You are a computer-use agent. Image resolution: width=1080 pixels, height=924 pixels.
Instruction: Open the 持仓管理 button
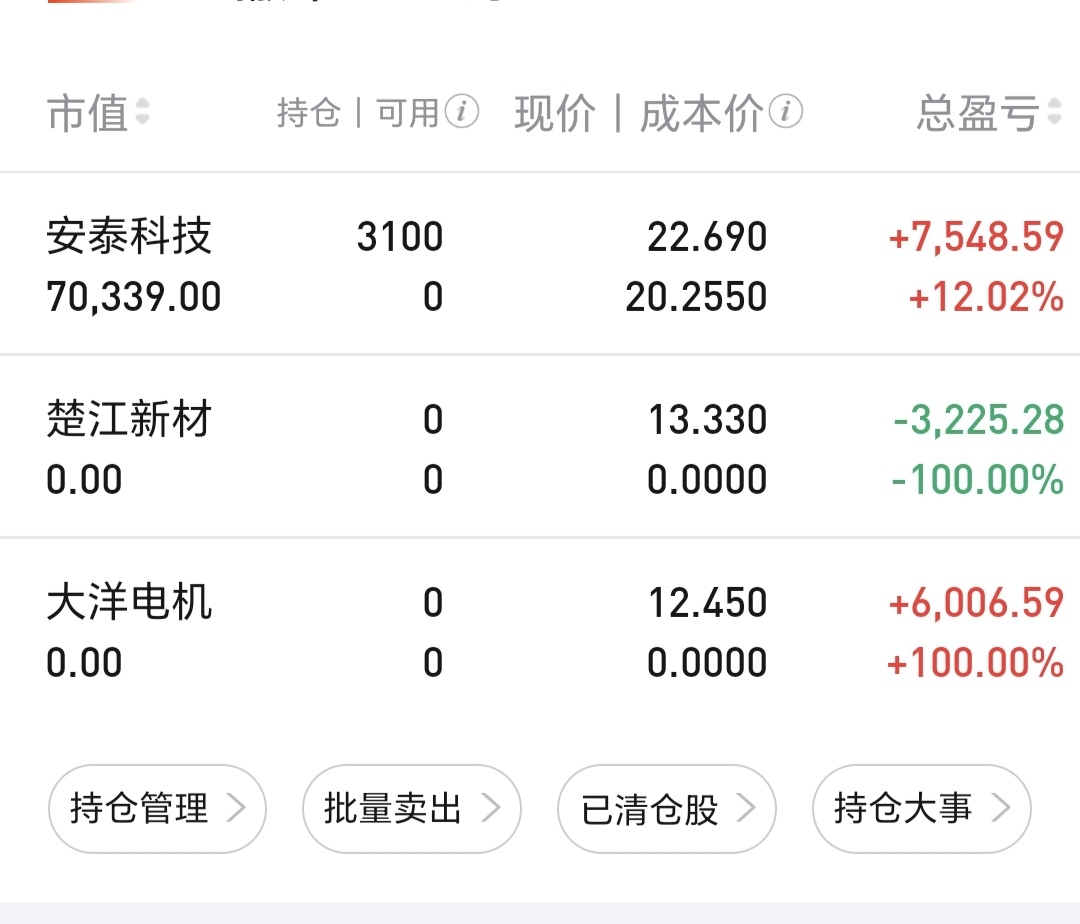(157, 808)
